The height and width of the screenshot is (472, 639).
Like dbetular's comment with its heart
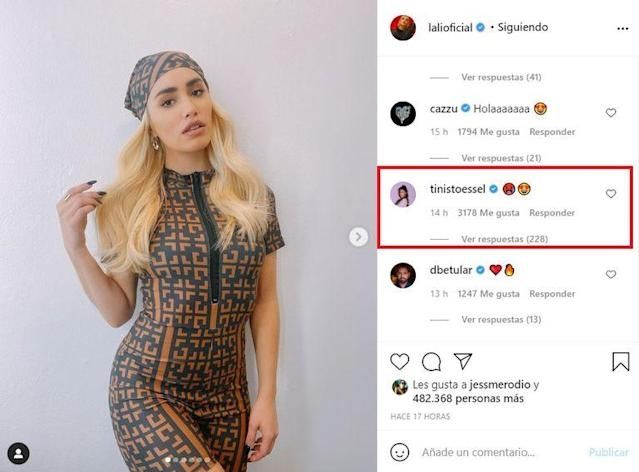pos(610,274)
